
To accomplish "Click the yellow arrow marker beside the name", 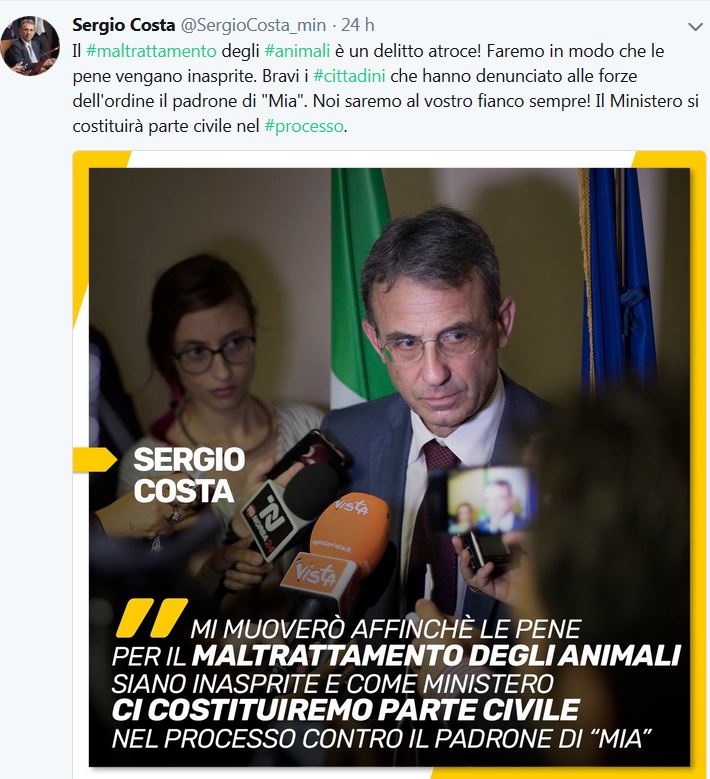I will [x=95, y=460].
